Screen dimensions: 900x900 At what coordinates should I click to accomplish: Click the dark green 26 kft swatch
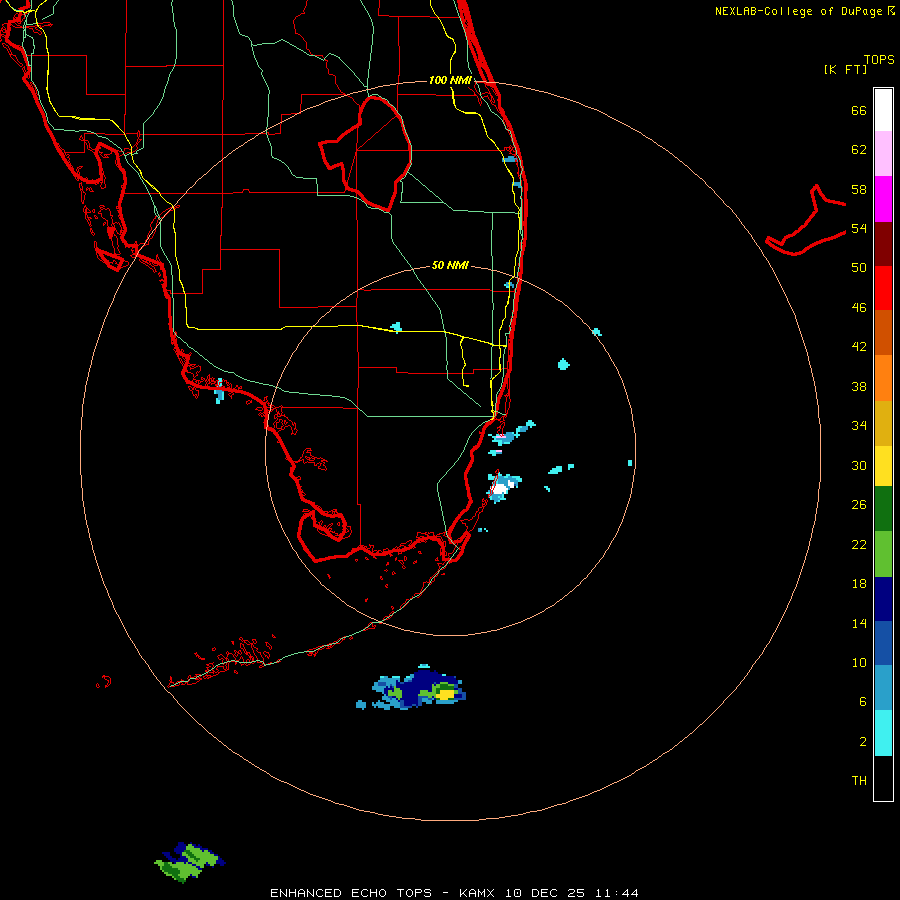(x=883, y=509)
